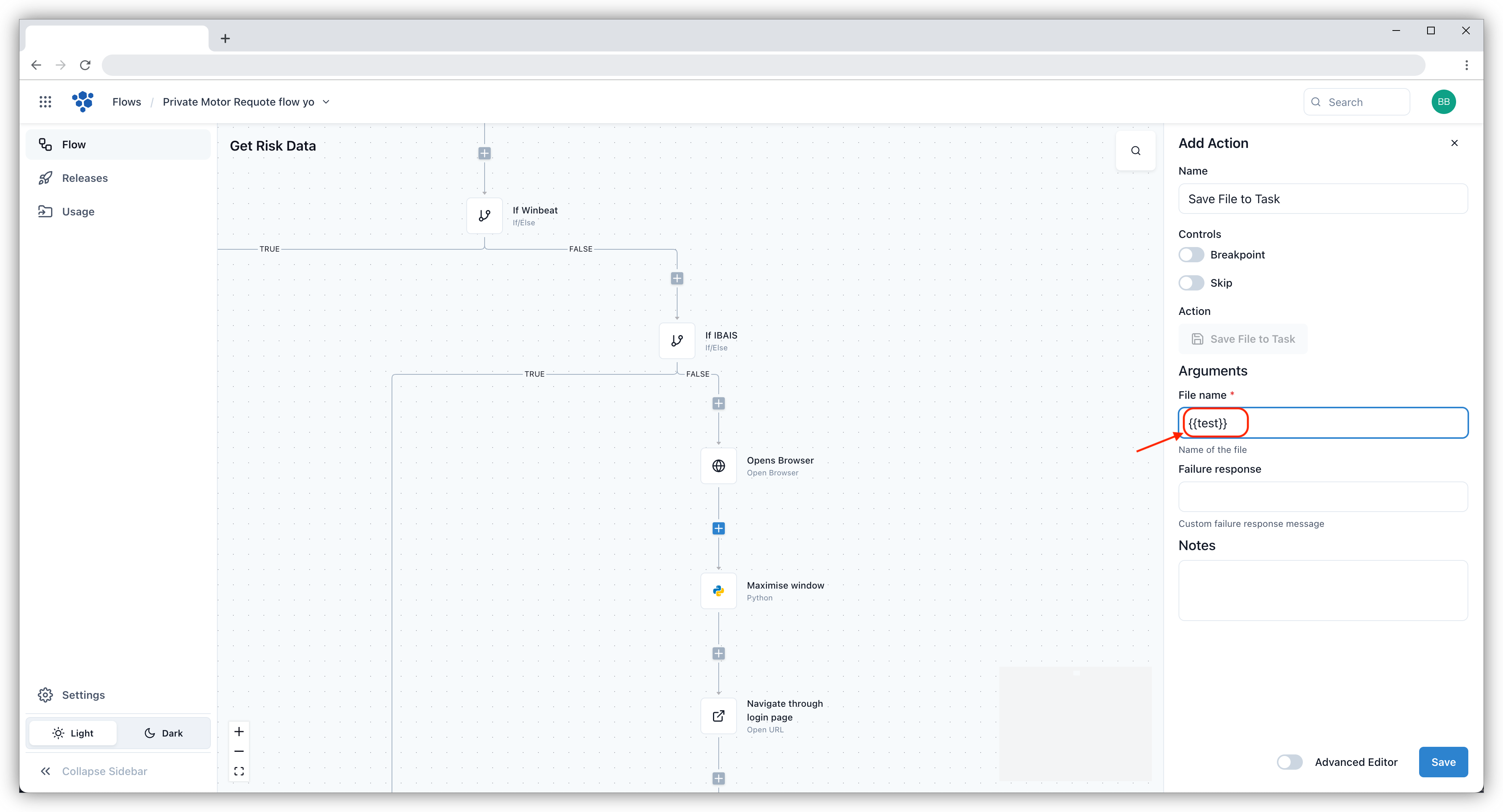The height and width of the screenshot is (812, 1503).
Task: Open the Releases section in the sidebar
Action: pos(85,178)
